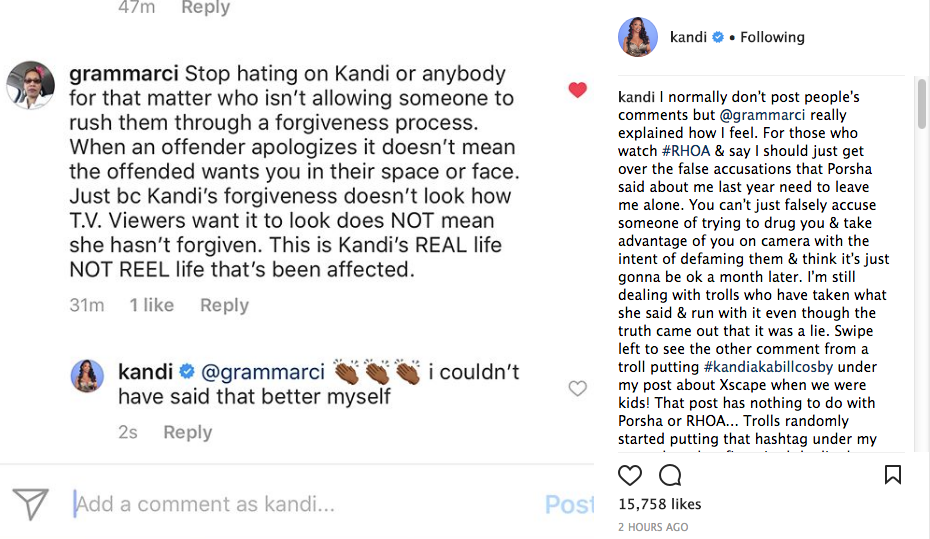Tap the paper plane share icon
The image size is (930, 539).
(x=31, y=504)
